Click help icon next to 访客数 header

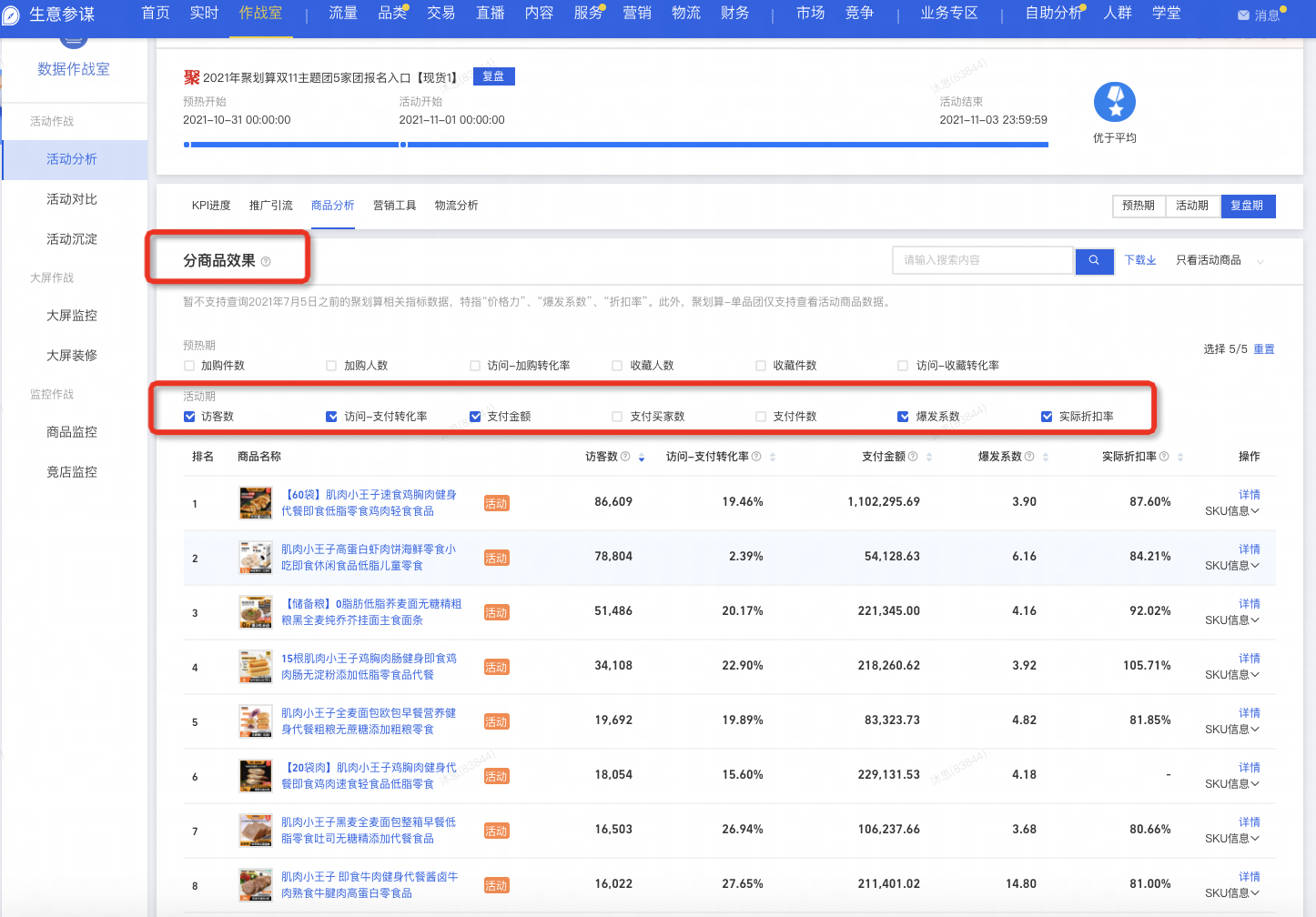625,457
